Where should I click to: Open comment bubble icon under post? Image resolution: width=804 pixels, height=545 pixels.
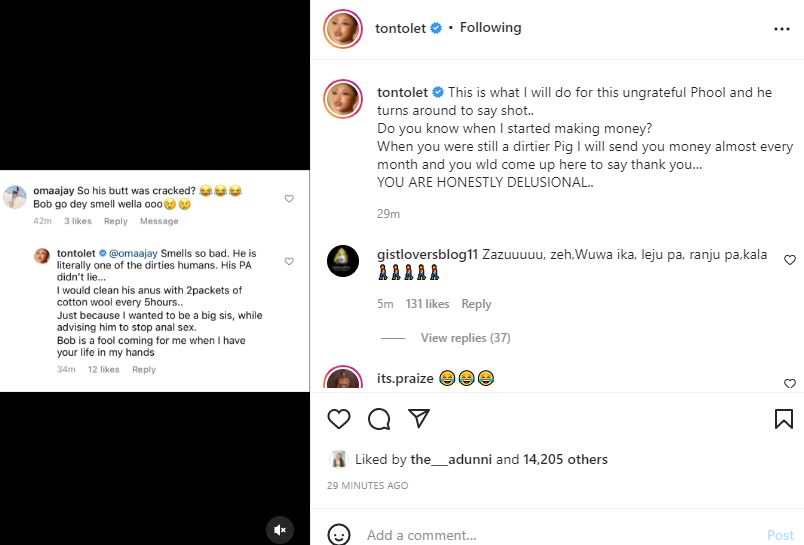pyautogui.click(x=379, y=418)
